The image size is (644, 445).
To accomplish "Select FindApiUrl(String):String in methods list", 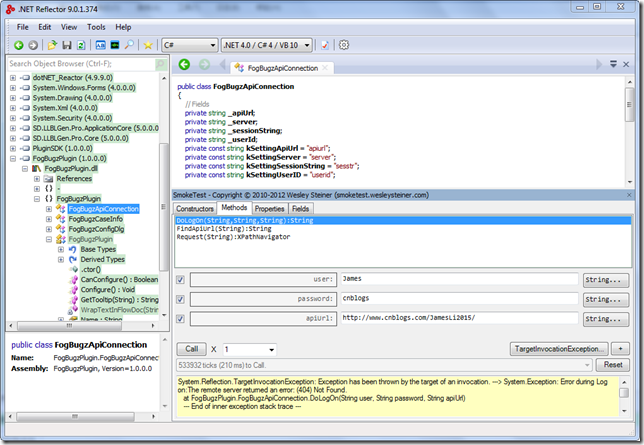I will pyautogui.click(x=224, y=229).
